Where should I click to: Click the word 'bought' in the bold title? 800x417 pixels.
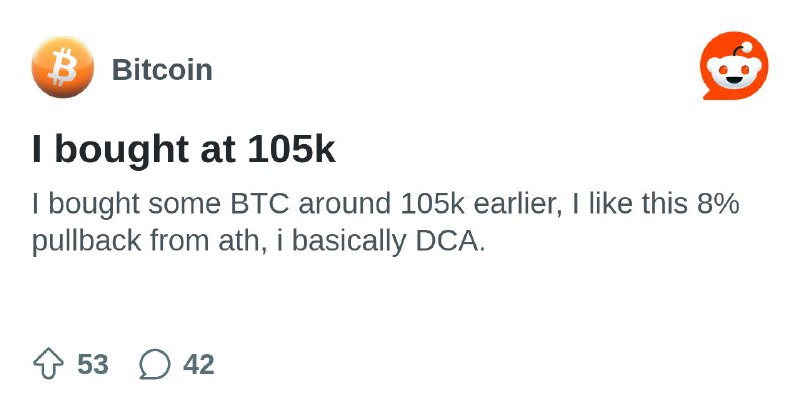123,150
